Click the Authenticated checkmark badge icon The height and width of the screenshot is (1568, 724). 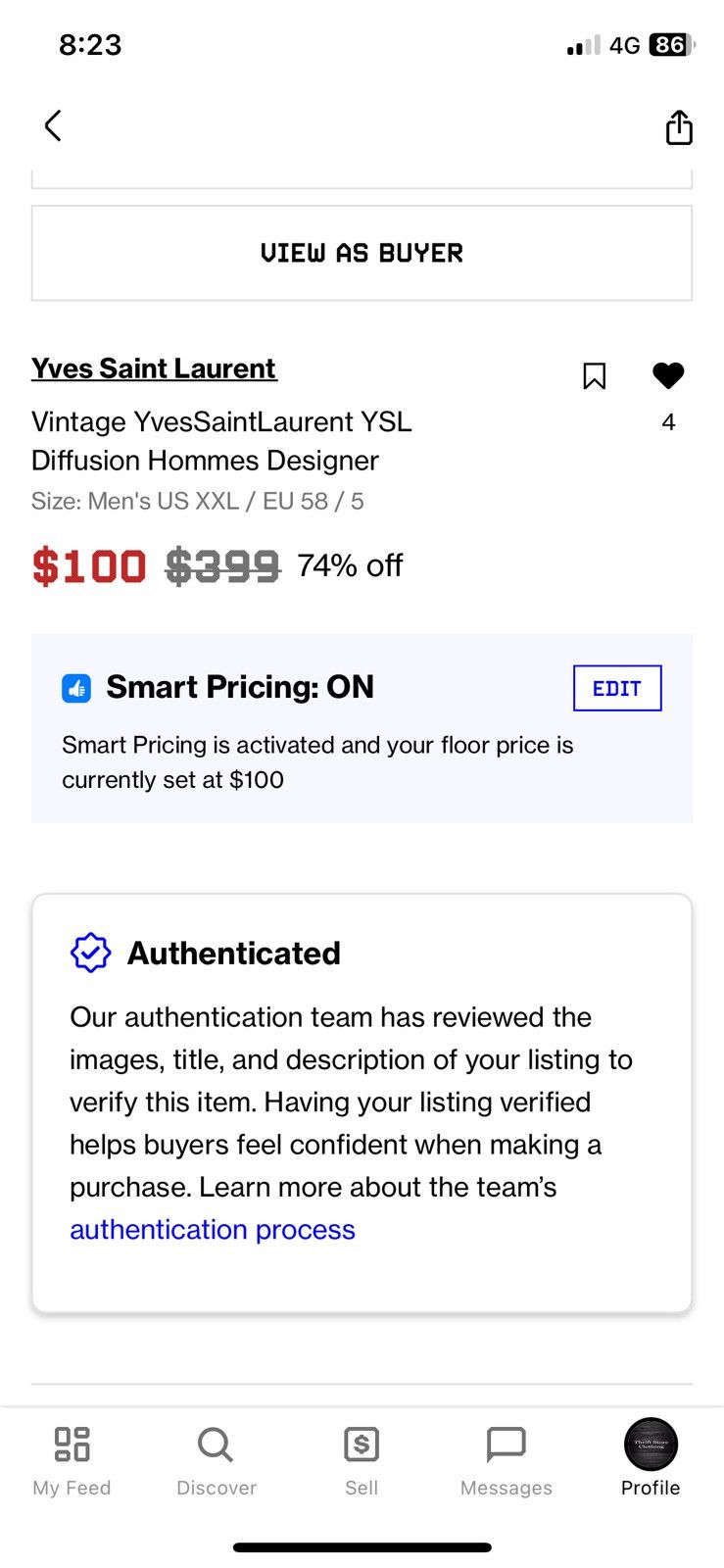tap(90, 953)
